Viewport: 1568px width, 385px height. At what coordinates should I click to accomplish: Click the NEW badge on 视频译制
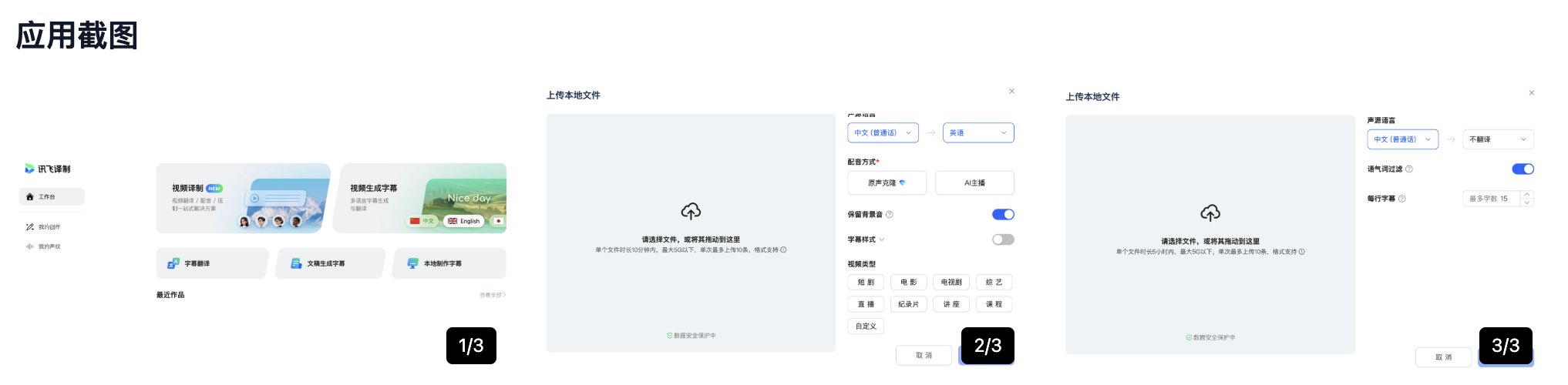tap(214, 189)
